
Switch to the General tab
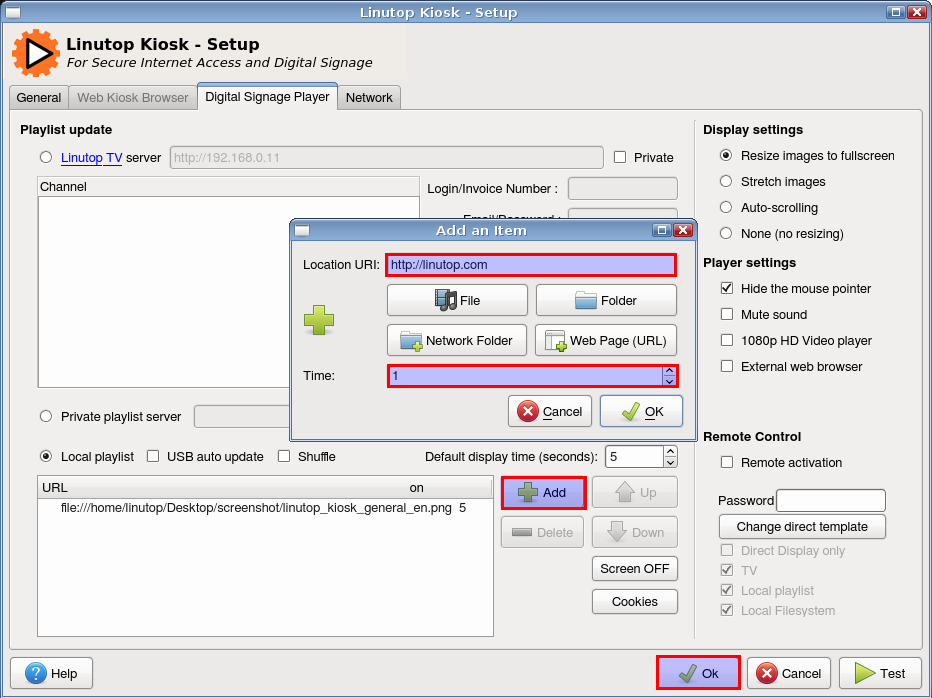39,98
